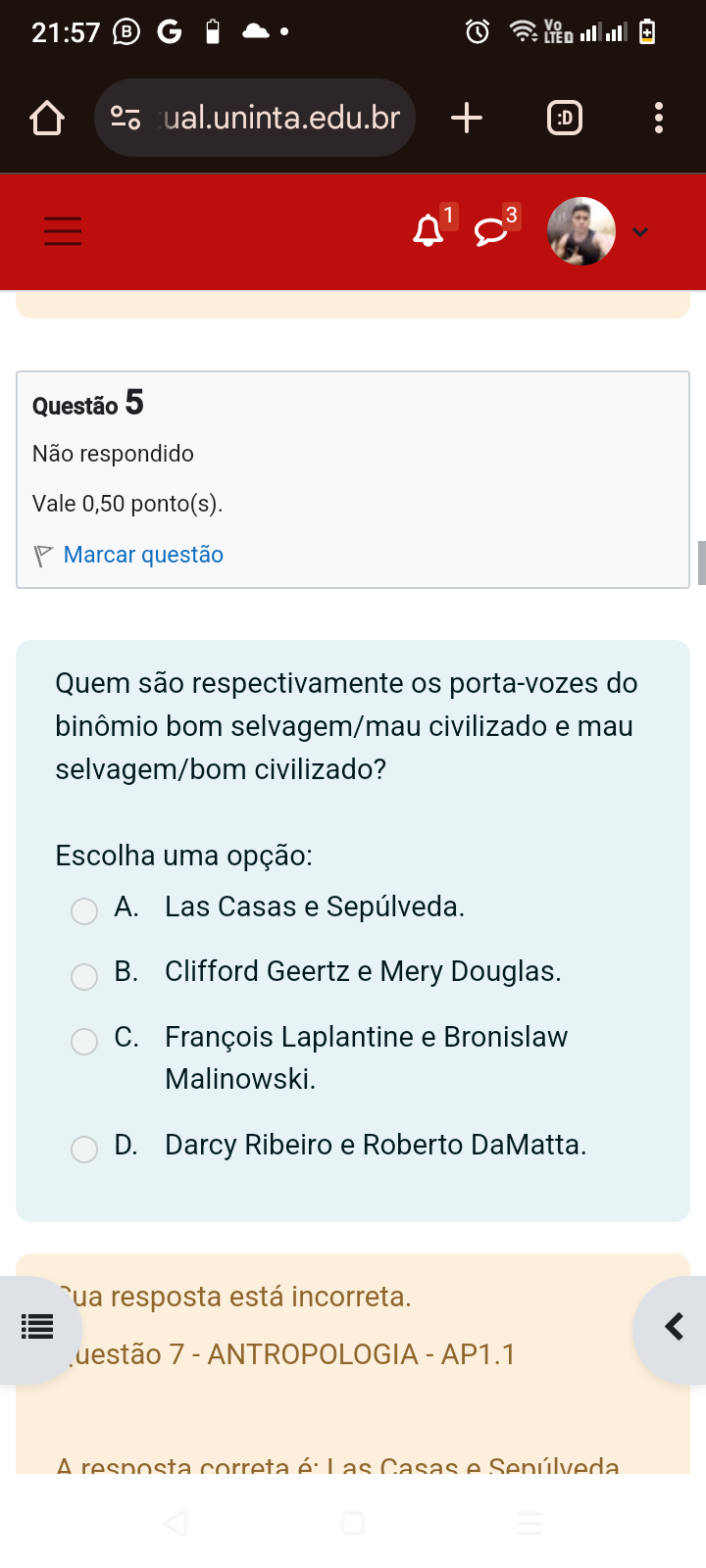Open a new browser tab with plus
706x1568 pixels.
467,119
